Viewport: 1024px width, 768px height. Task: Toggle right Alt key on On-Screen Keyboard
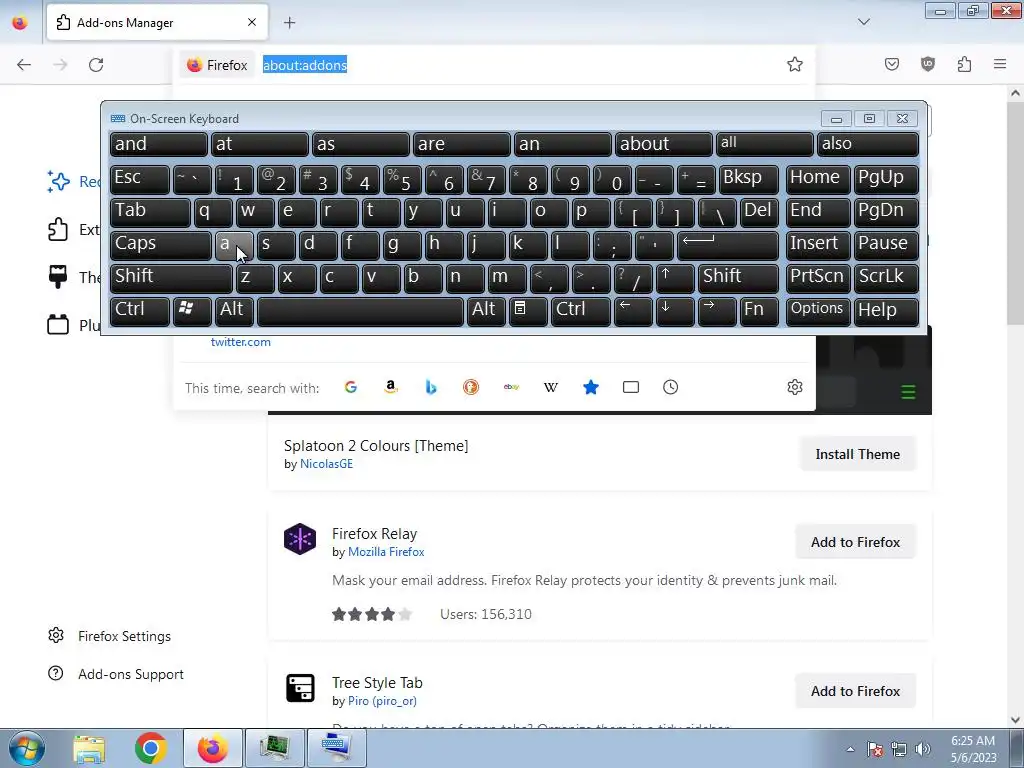pyautogui.click(x=486, y=310)
